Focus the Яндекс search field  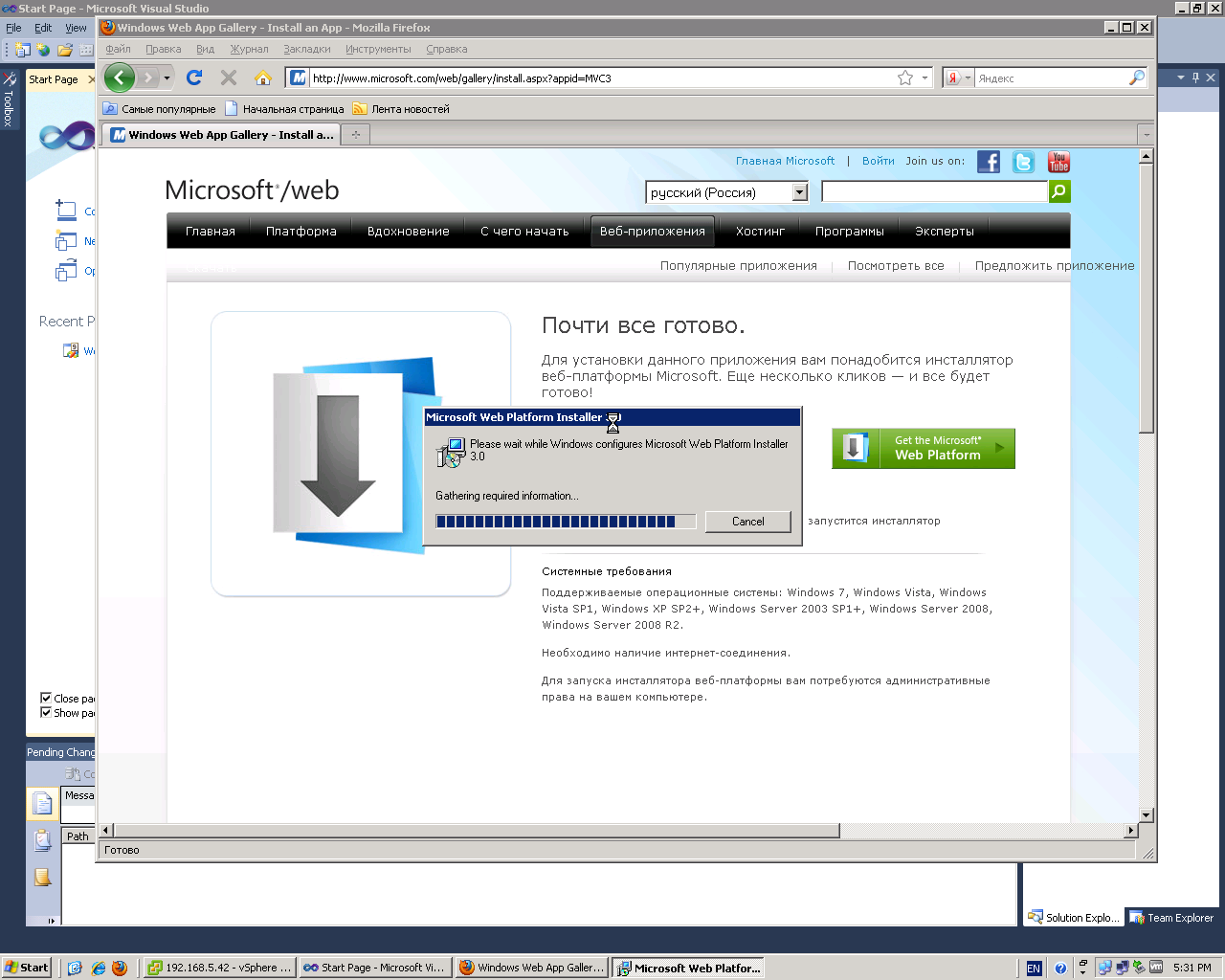click(1051, 78)
